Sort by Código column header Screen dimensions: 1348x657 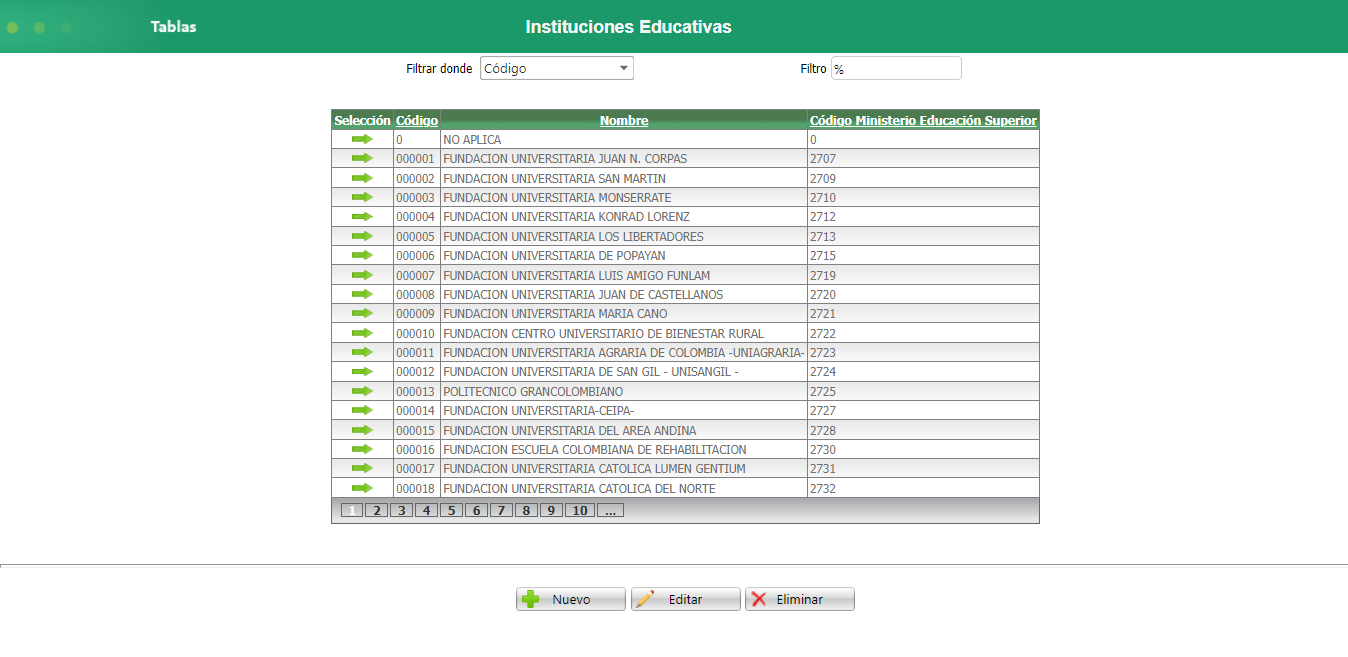[x=417, y=120]
